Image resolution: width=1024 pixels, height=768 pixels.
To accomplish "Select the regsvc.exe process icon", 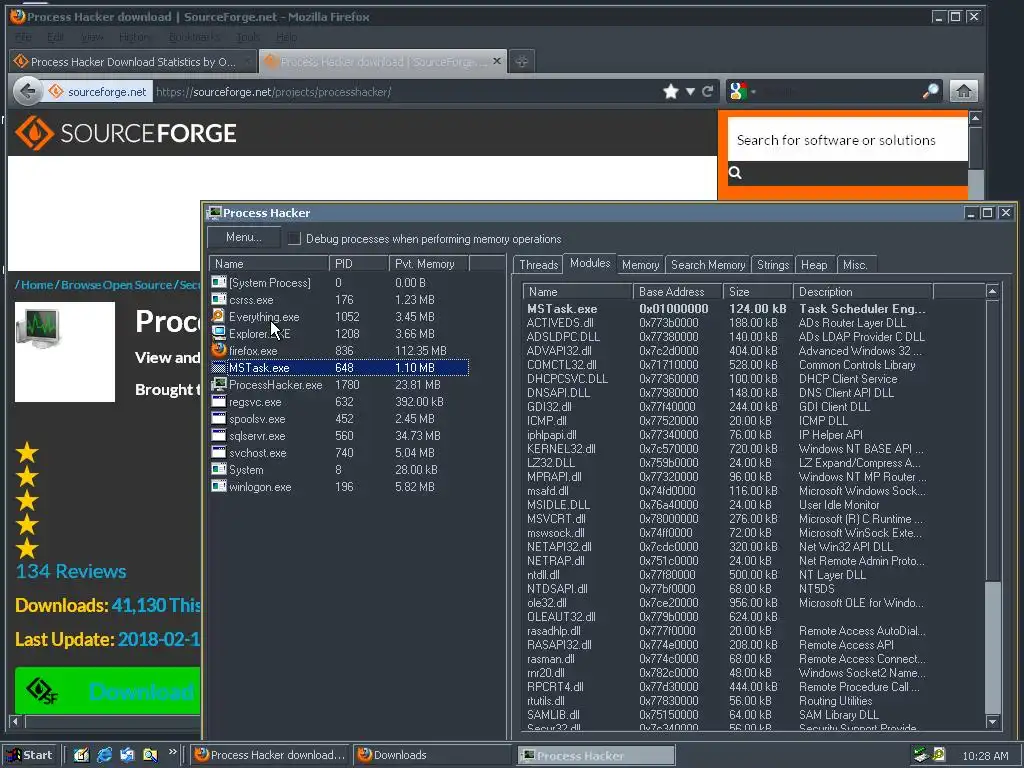I will [219, 401].
